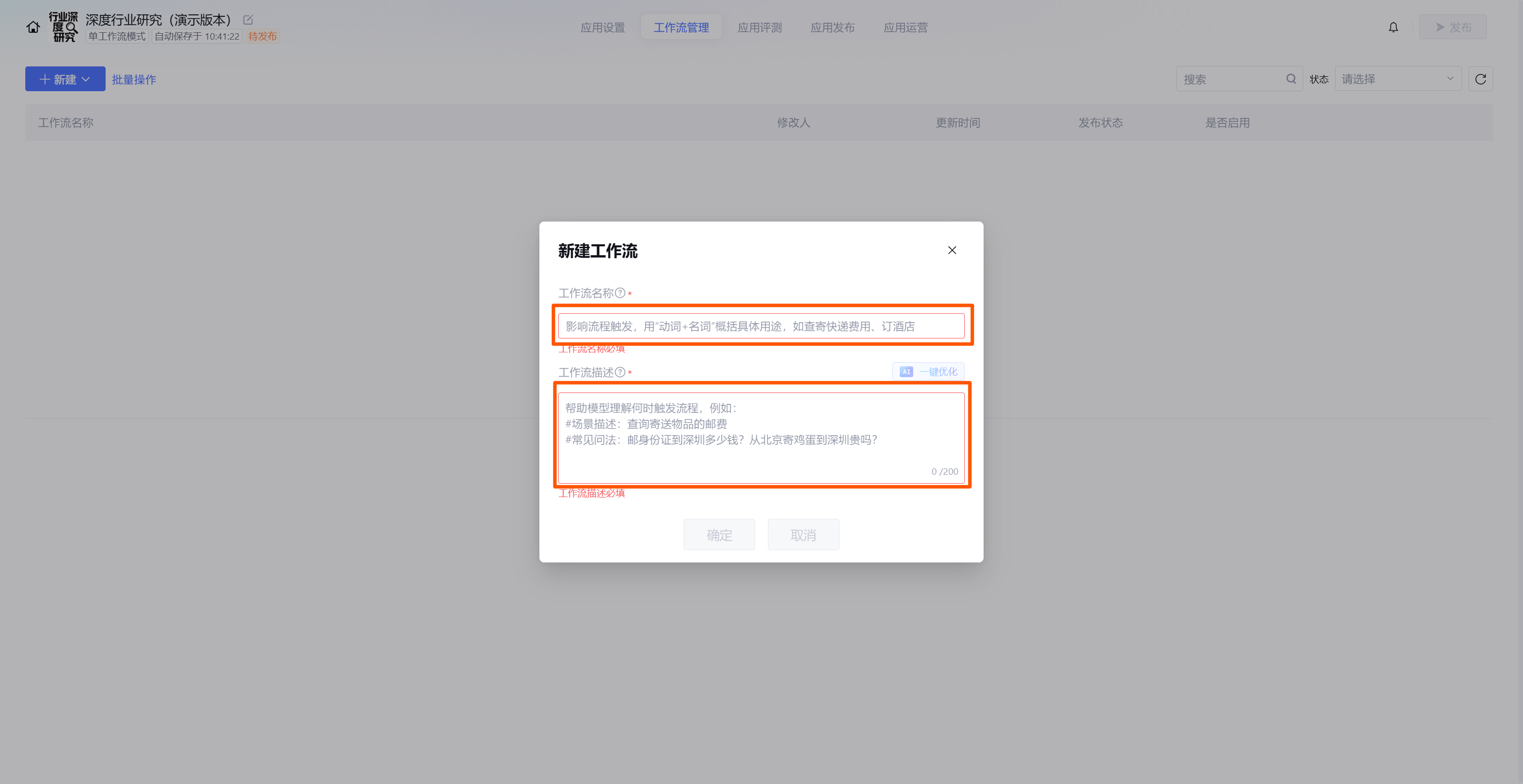Click the AI 一键优化 button
This screenshot has width=1523, height=784.
928,372
